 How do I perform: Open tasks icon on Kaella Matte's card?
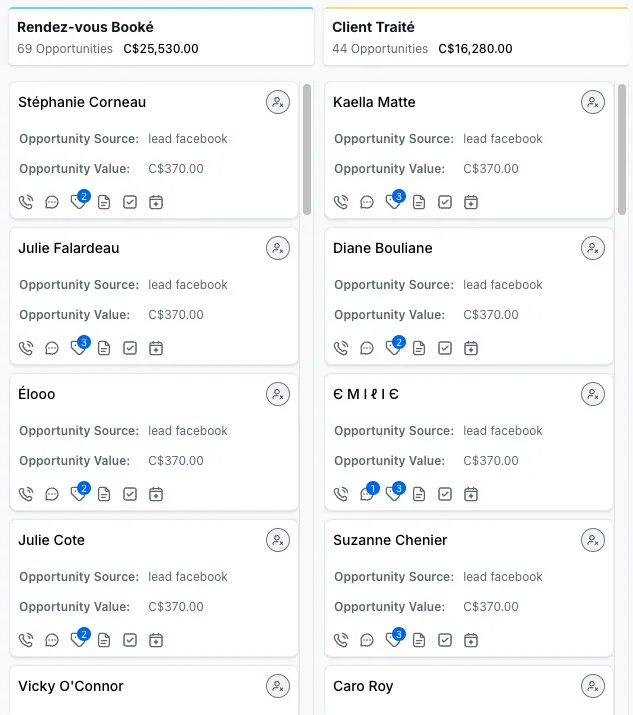(445, 202)
